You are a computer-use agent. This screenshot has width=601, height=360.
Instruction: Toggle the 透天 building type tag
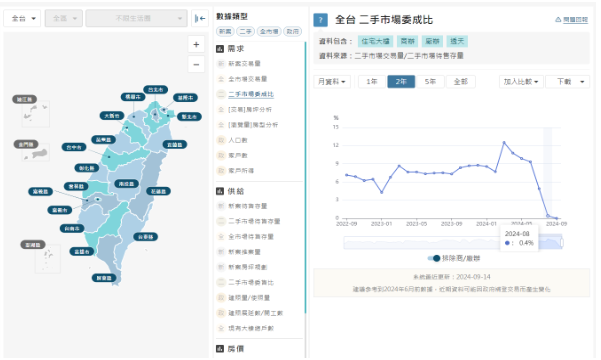click(x=457, y=41)
